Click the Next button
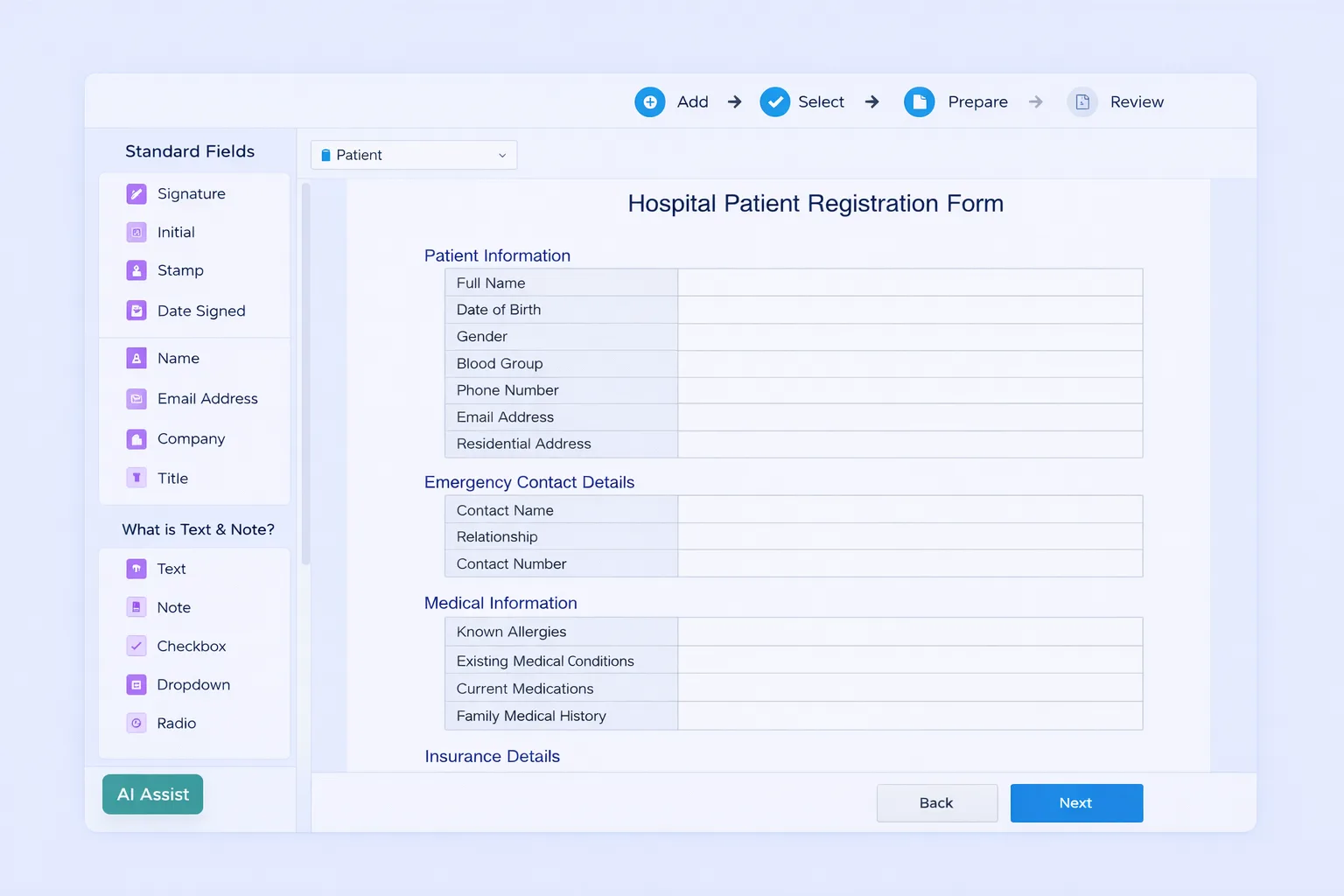The width and height of the screenshot is (1344, 896). [x=1076, y=803]
